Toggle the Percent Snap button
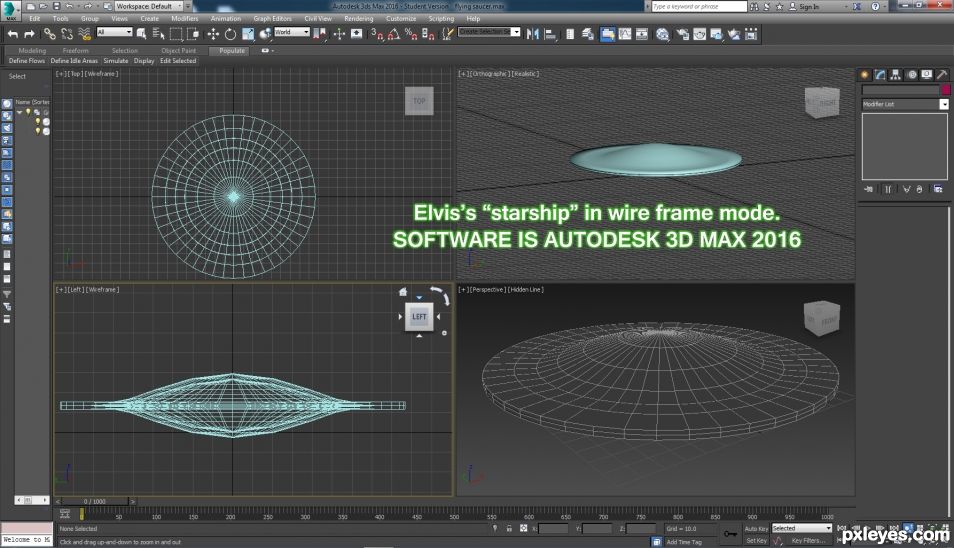Viewport: 954px width, 548px height. pyautogui.click(x=411, y=34)
